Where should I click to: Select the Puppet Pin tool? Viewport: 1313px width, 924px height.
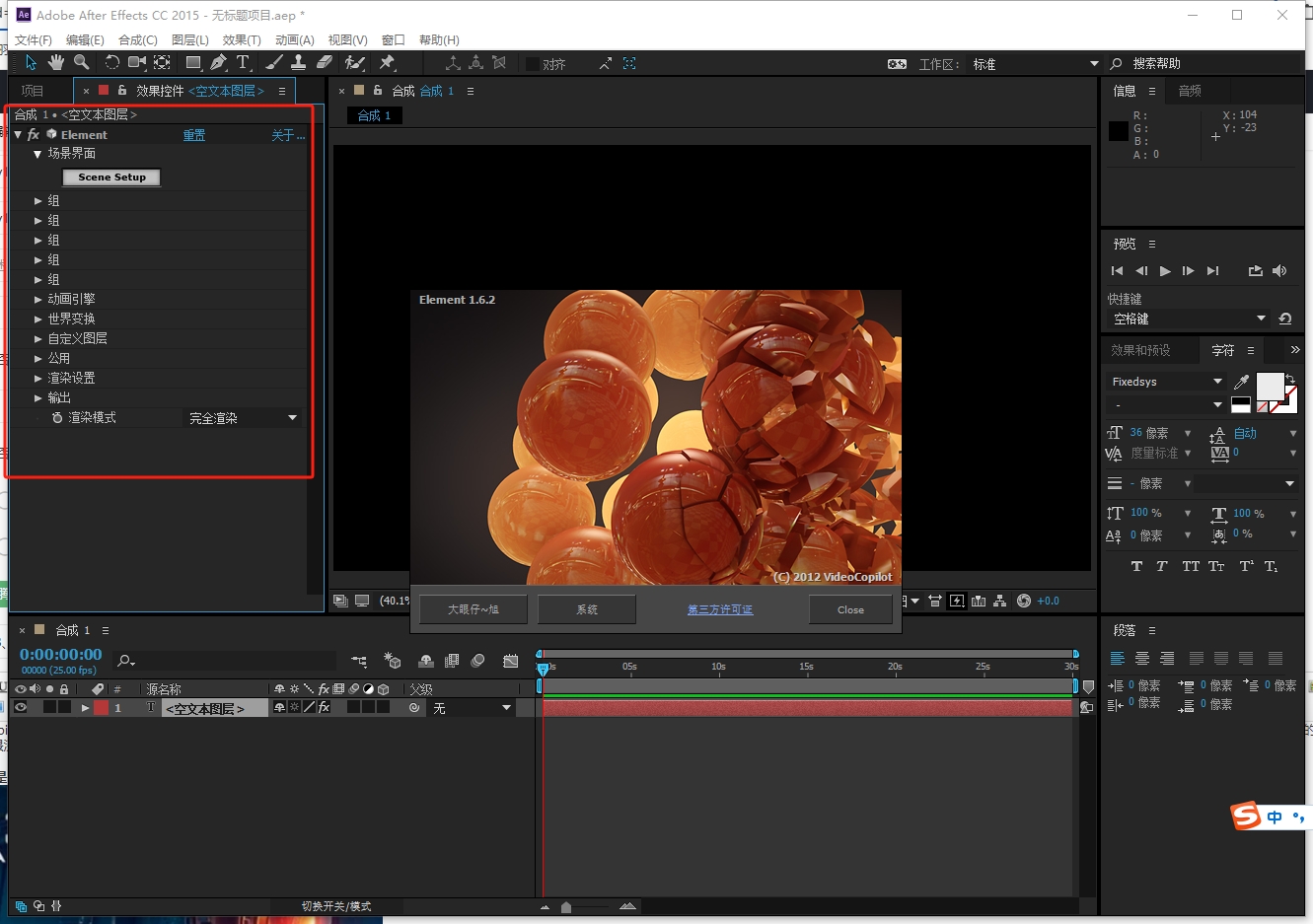[387, 63]
